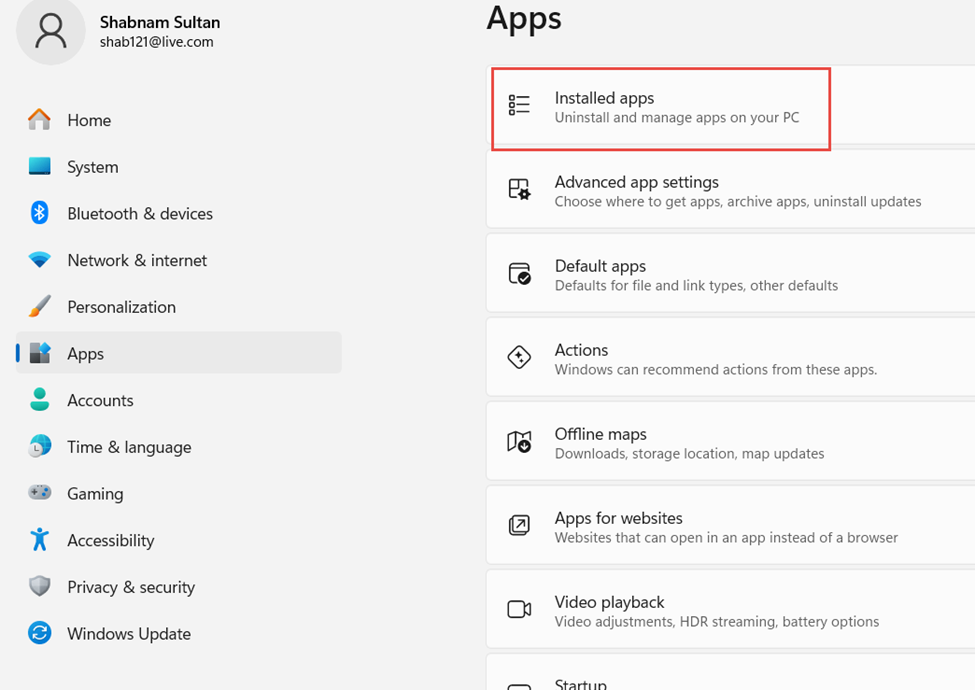Image resolution: width=975 pixels, height=690 pixels.
Task: Open Home in the sidebar
Action: tap(178, 120)
